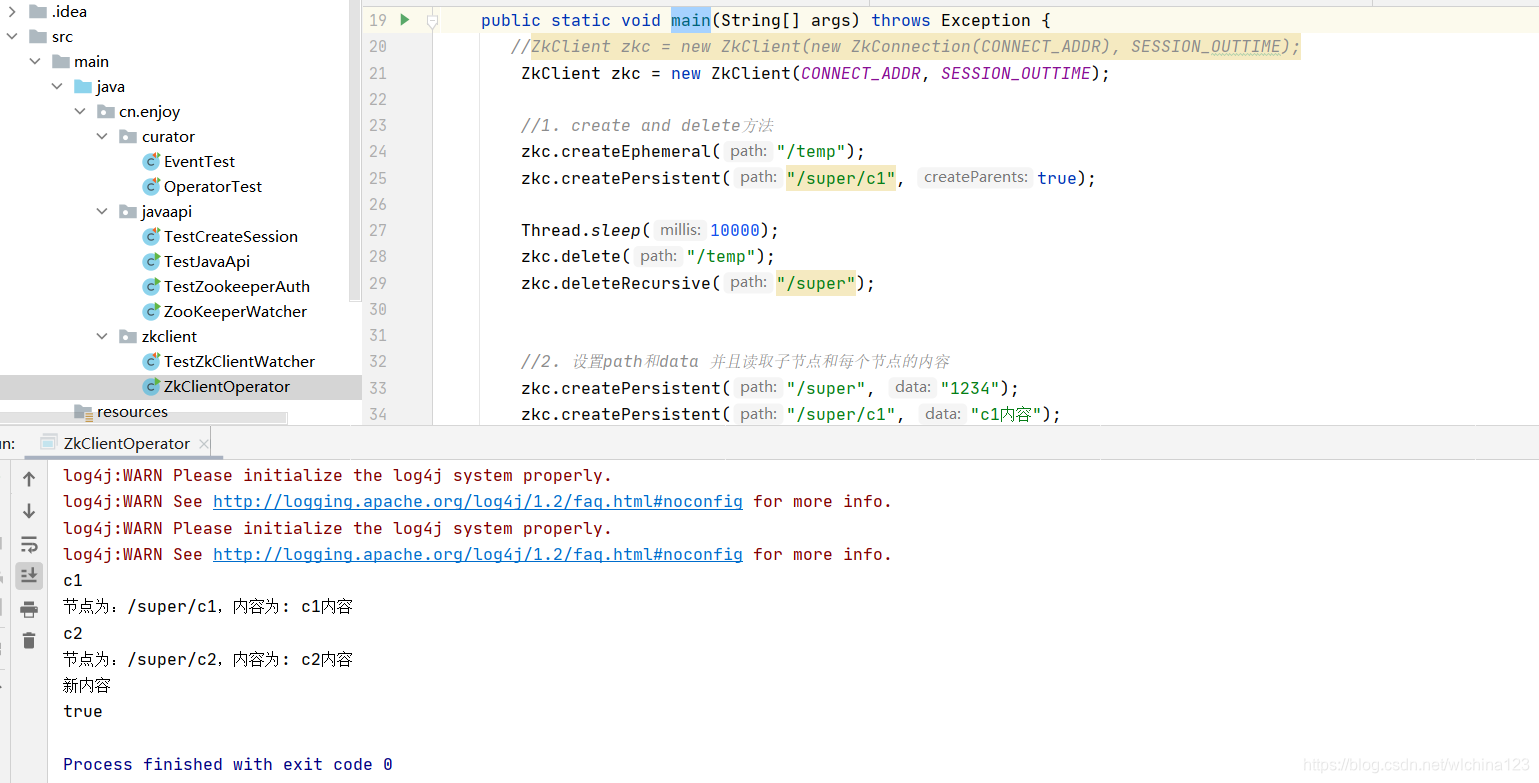Click createEphemeral call on line 24
Screen dimensions: 1539x783
coord(636,151)
